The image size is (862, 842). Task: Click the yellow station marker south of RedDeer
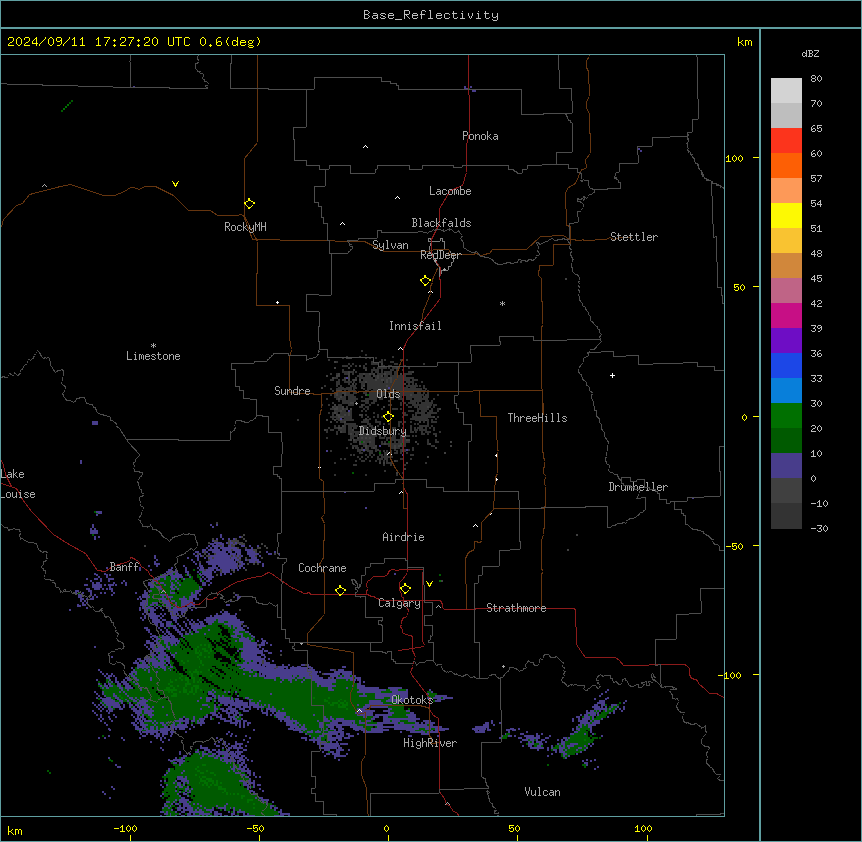click(426, 281)
